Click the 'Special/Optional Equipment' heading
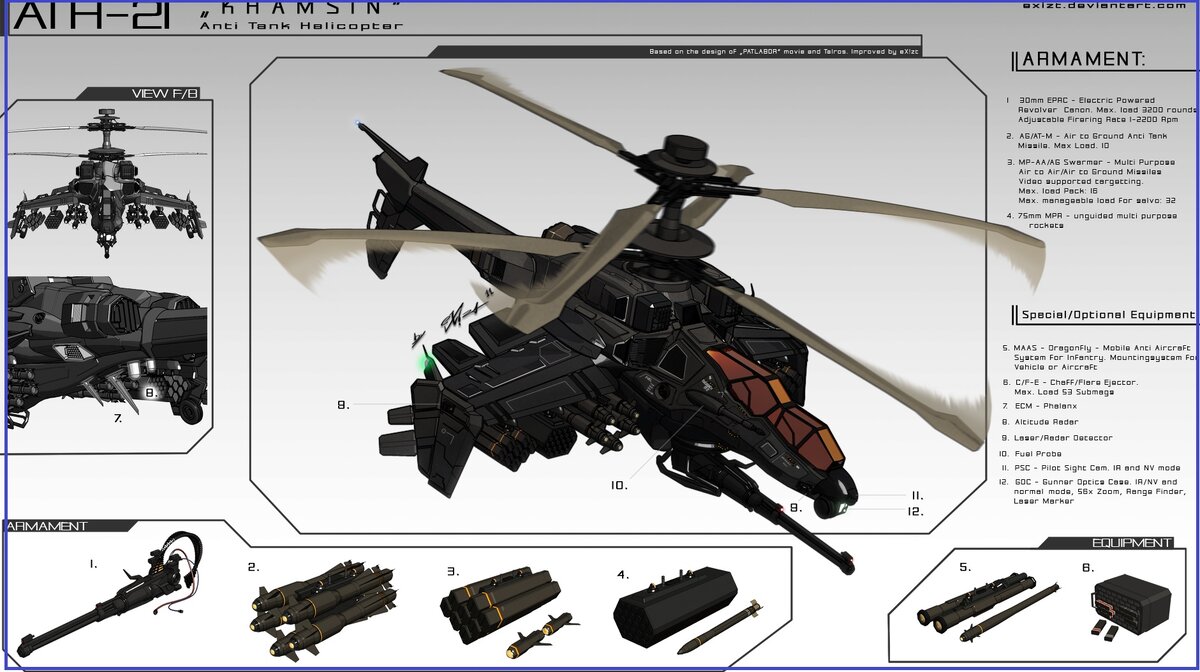The width and height of the screenshot is (1200, 672). click(x=1107, y=315)
